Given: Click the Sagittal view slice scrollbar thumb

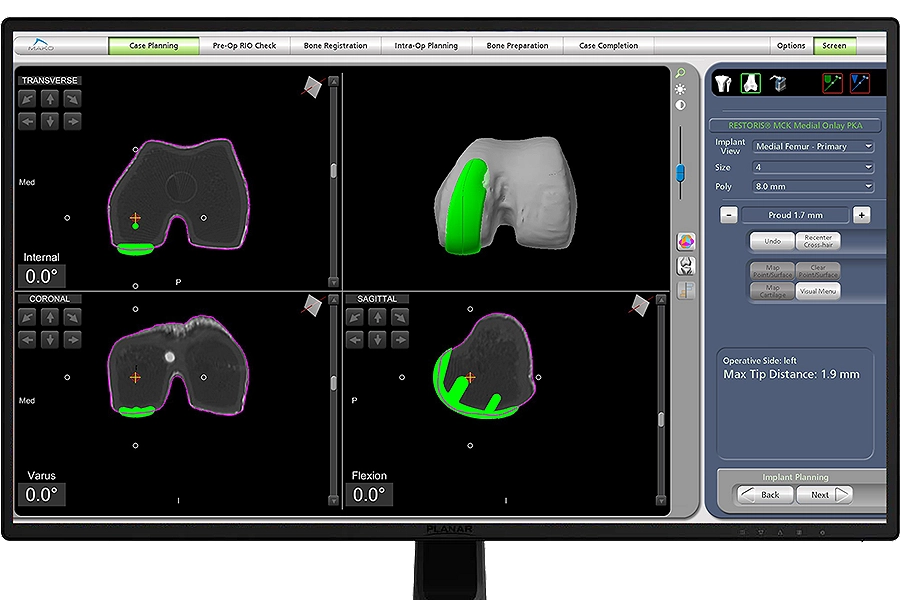Looking at the screenshot, I should [x=661, y=419].
